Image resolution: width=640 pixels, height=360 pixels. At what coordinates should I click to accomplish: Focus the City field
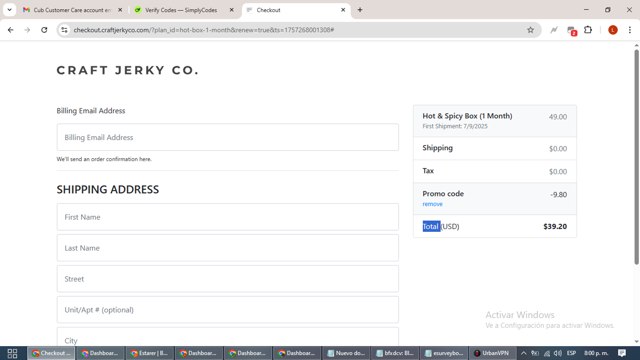pyautogui.click(x=228, y=338)
